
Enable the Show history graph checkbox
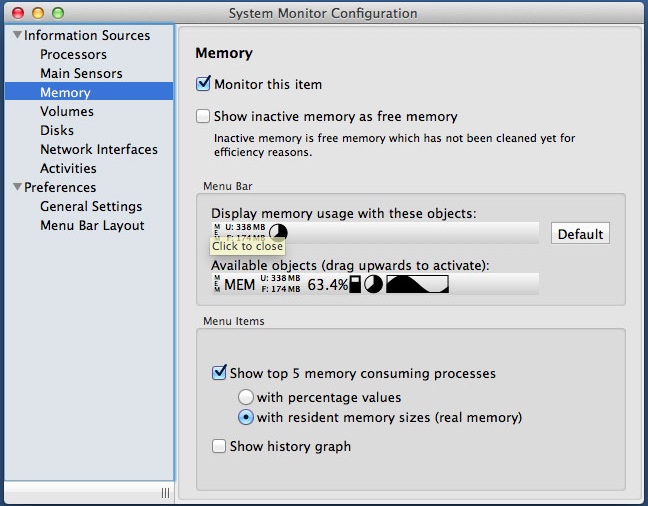coord(219,447)
